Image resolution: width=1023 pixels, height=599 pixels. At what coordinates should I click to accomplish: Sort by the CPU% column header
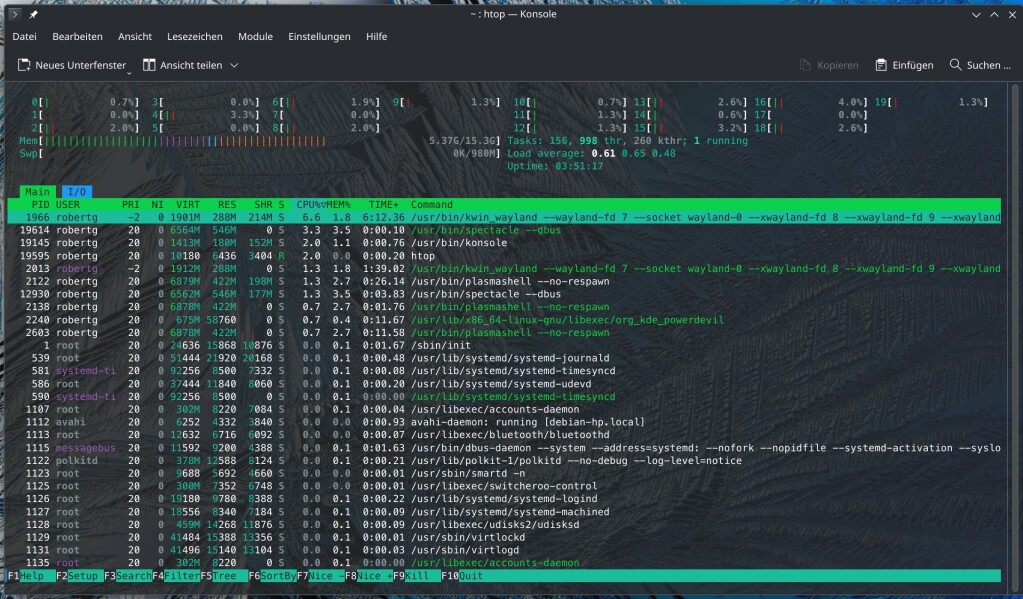point(310,204)
